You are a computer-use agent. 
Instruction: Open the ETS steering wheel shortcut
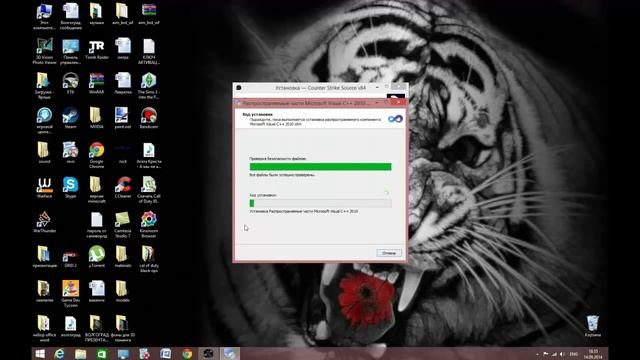70,83
